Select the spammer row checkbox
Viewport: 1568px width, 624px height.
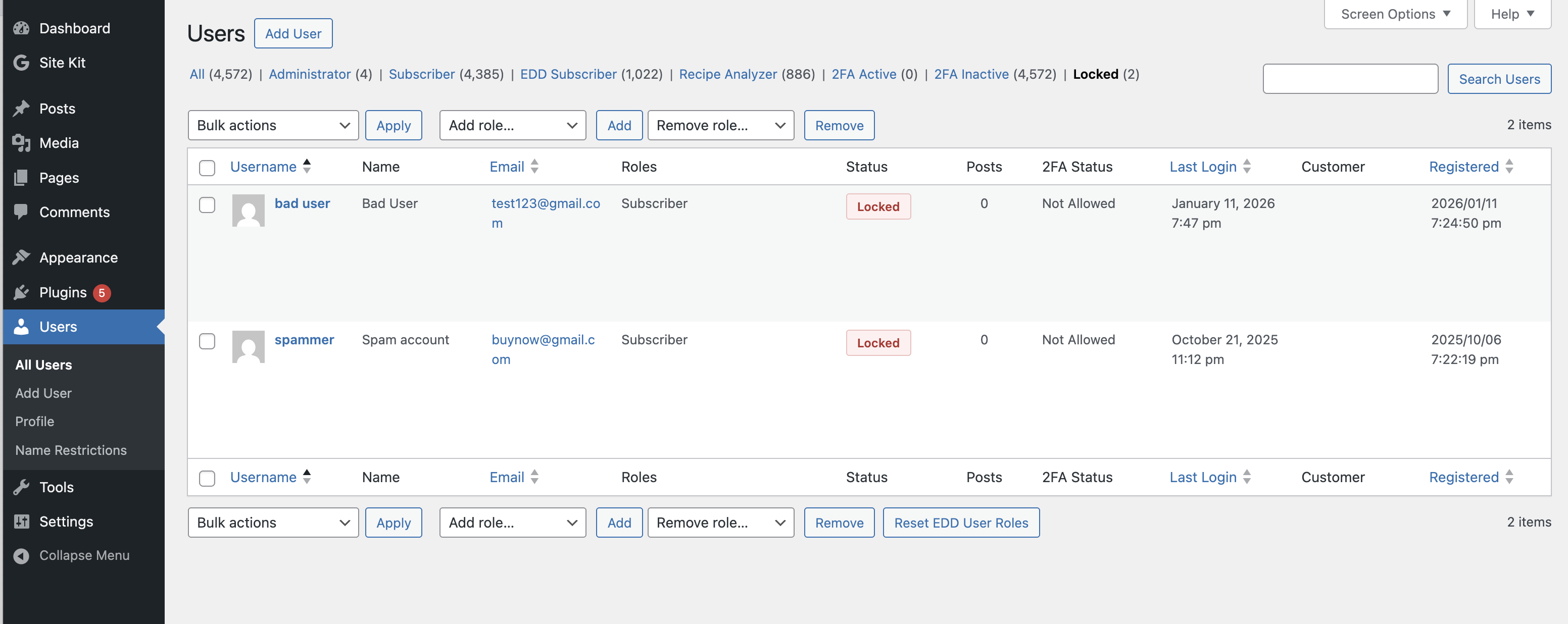coord(206,342)
